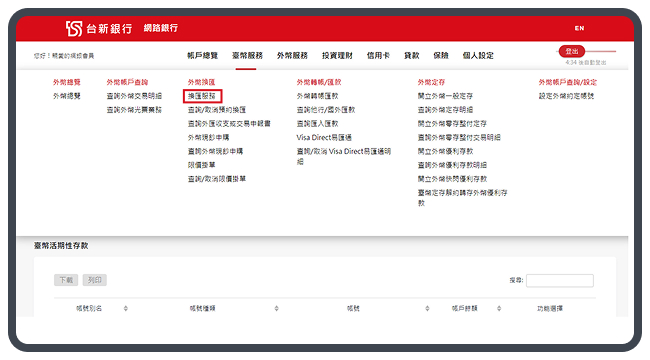Screen dimensions: 650x360
Task: Click the 功能選擇 column header
Action: point(550,309)
